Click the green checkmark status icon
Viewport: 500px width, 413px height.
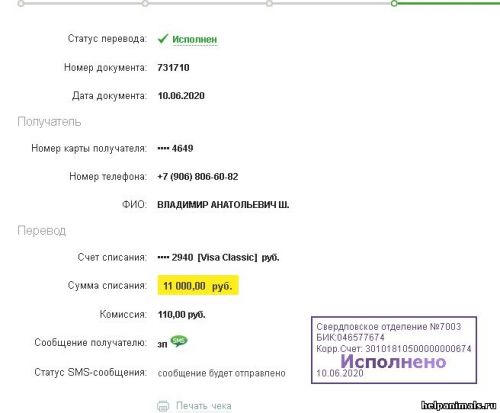[163, 39]
